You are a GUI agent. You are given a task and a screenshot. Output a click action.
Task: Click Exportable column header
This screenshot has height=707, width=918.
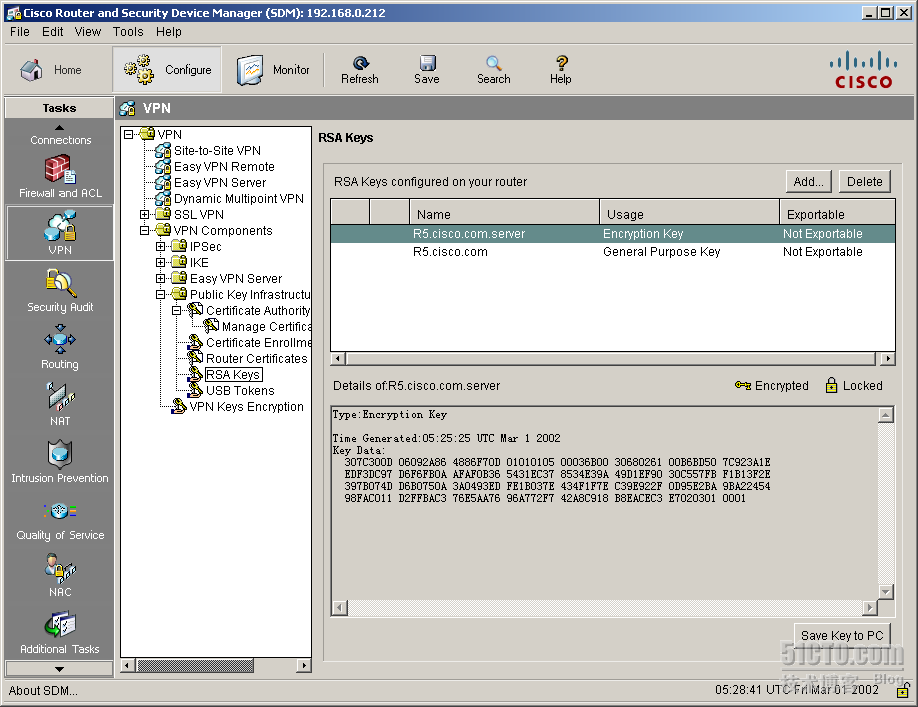coord(837,214)
